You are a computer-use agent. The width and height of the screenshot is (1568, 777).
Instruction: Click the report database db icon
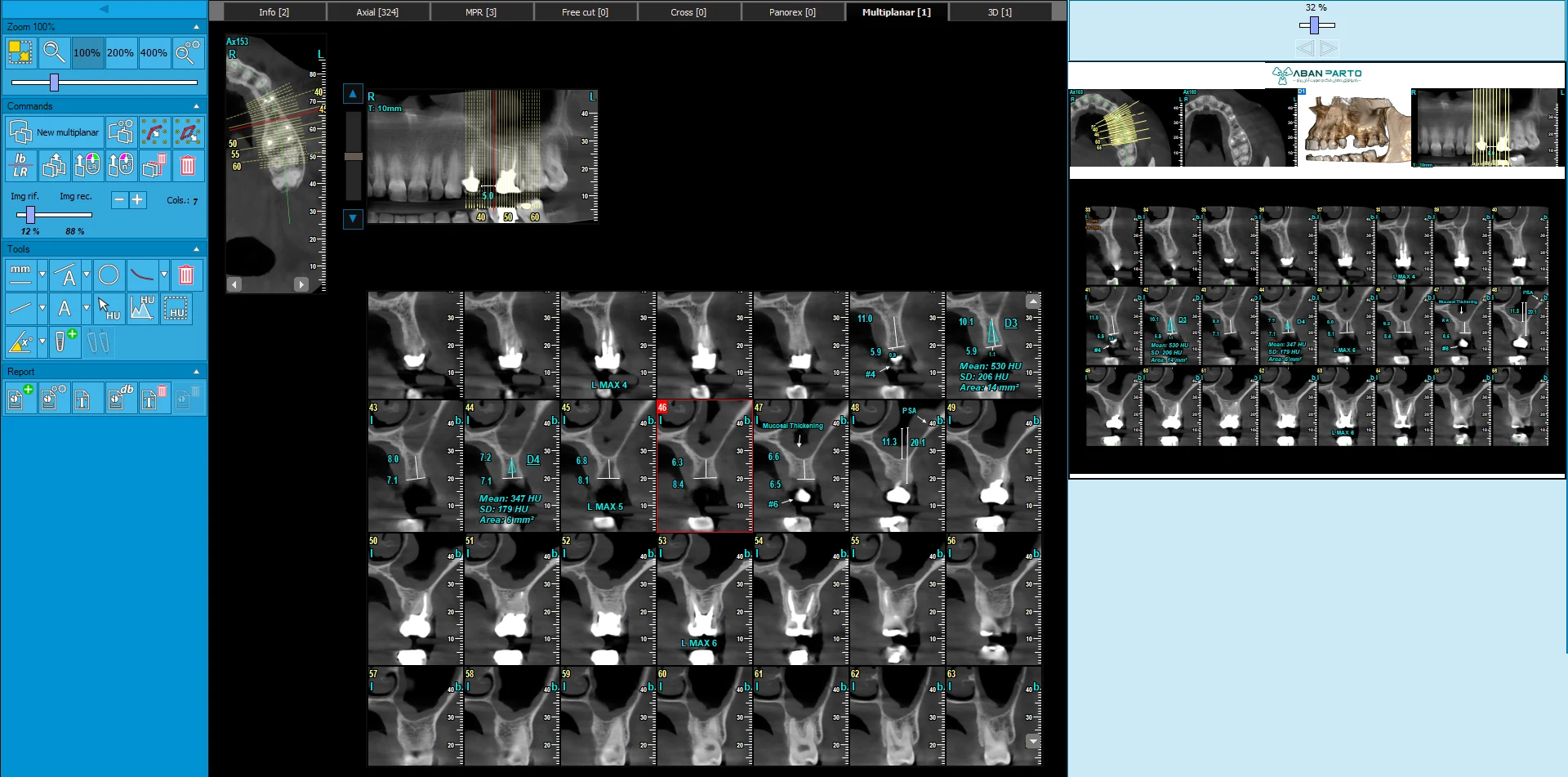pyautogui.click(x=121, y=398)
